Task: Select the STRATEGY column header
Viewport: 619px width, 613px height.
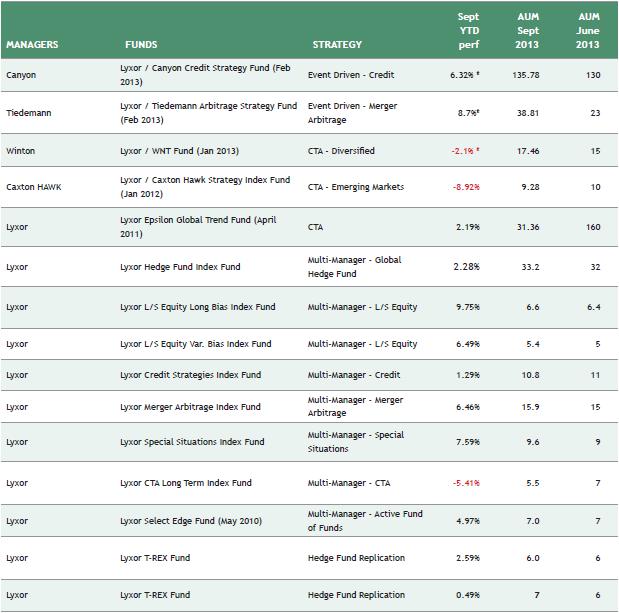Action: pos(337,45)
